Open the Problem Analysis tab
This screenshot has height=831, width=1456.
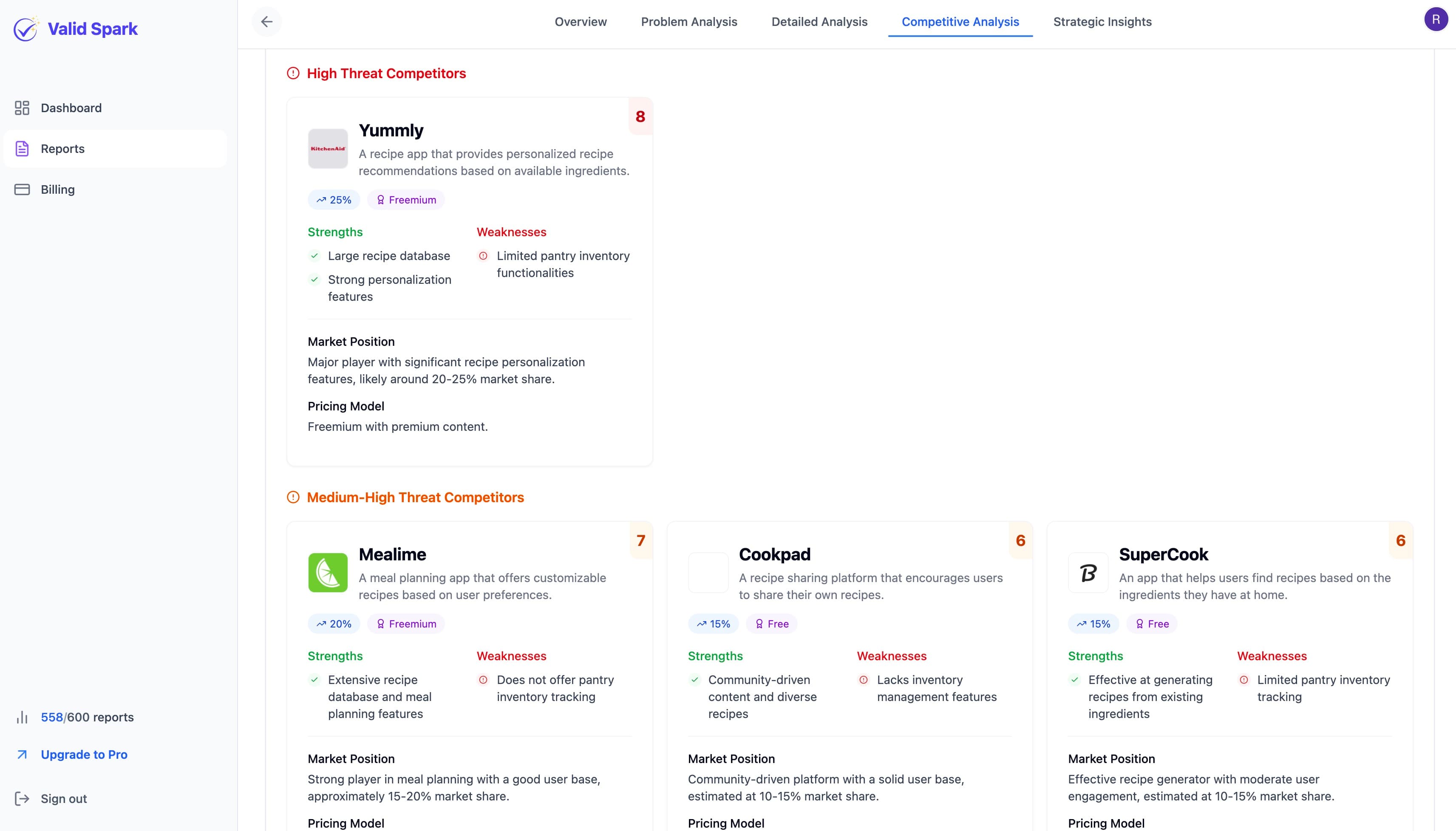click(x=688, y=22)
